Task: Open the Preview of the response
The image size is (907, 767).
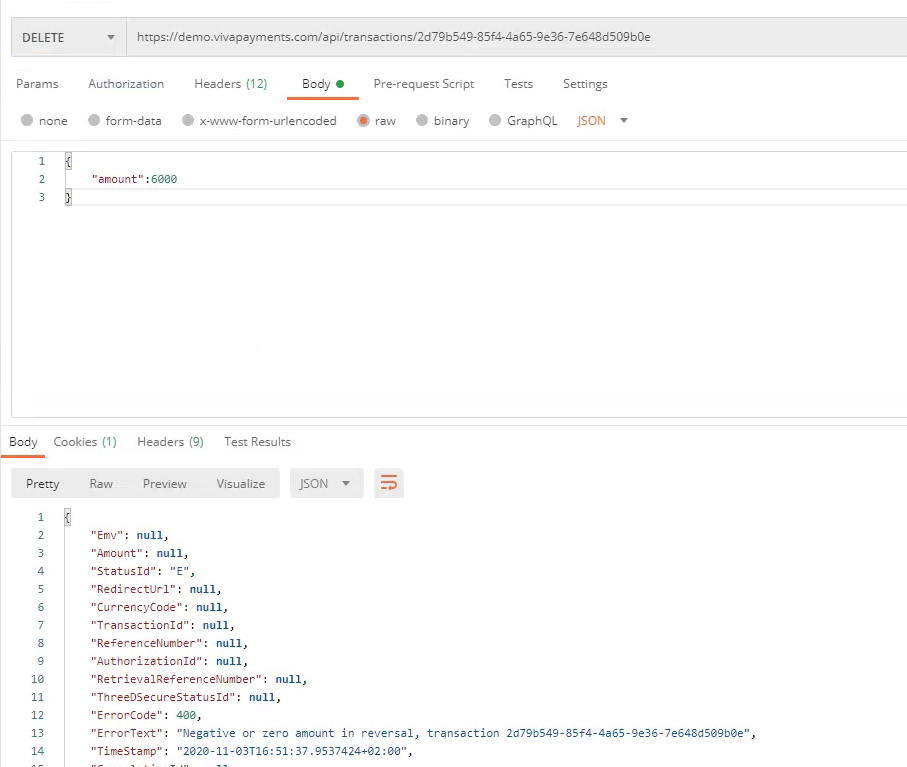Action: pyautogui.click(x=164, y=483)
